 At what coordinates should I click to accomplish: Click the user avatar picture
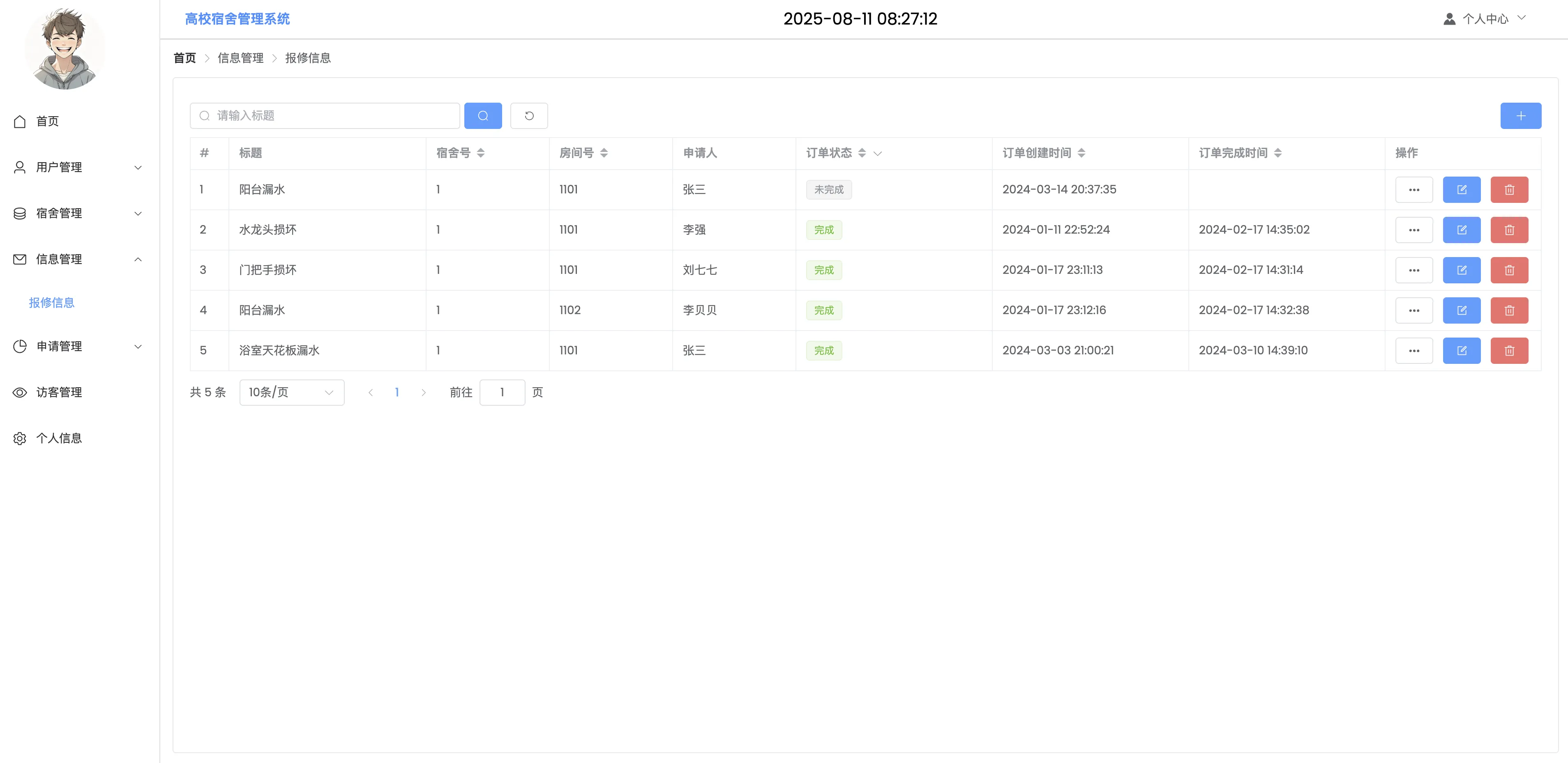pos(65,49)
